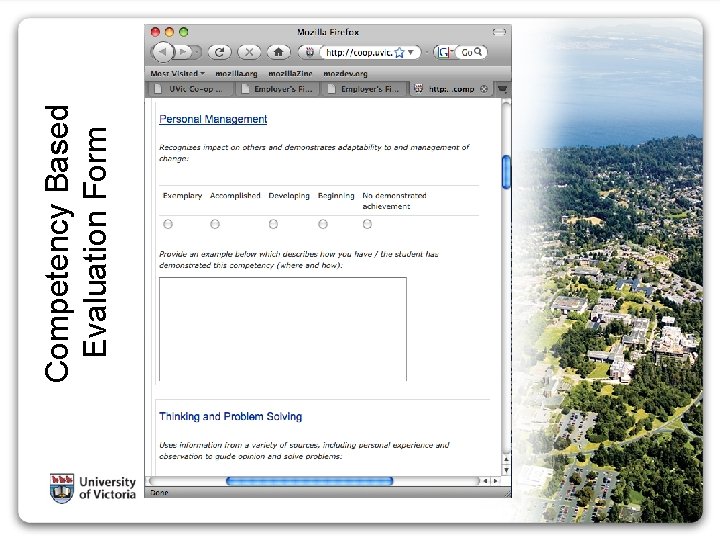This screenshot has width=720, height=540.
Task: Click the horizontal scrollbar thumb
Action: tap(309, 481)
